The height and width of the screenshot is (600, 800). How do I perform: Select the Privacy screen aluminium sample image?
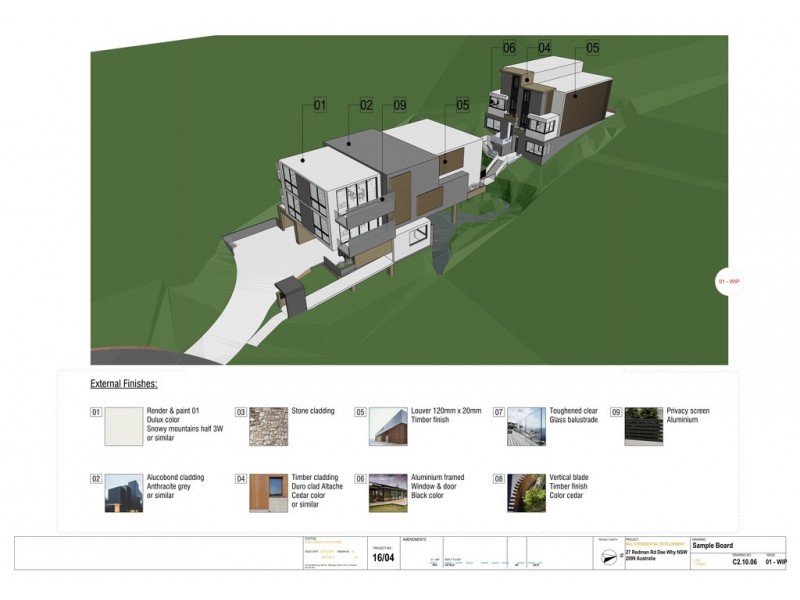coord(643,424)
